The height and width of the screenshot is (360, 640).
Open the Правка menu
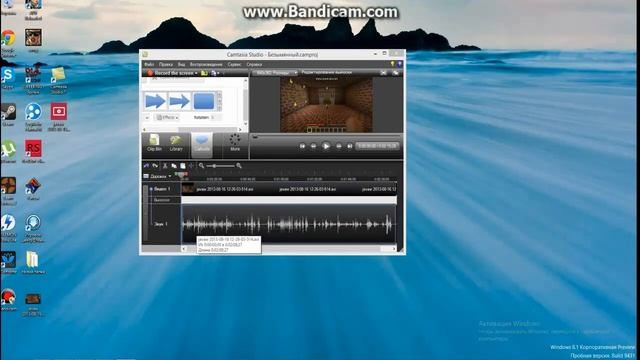166,64
